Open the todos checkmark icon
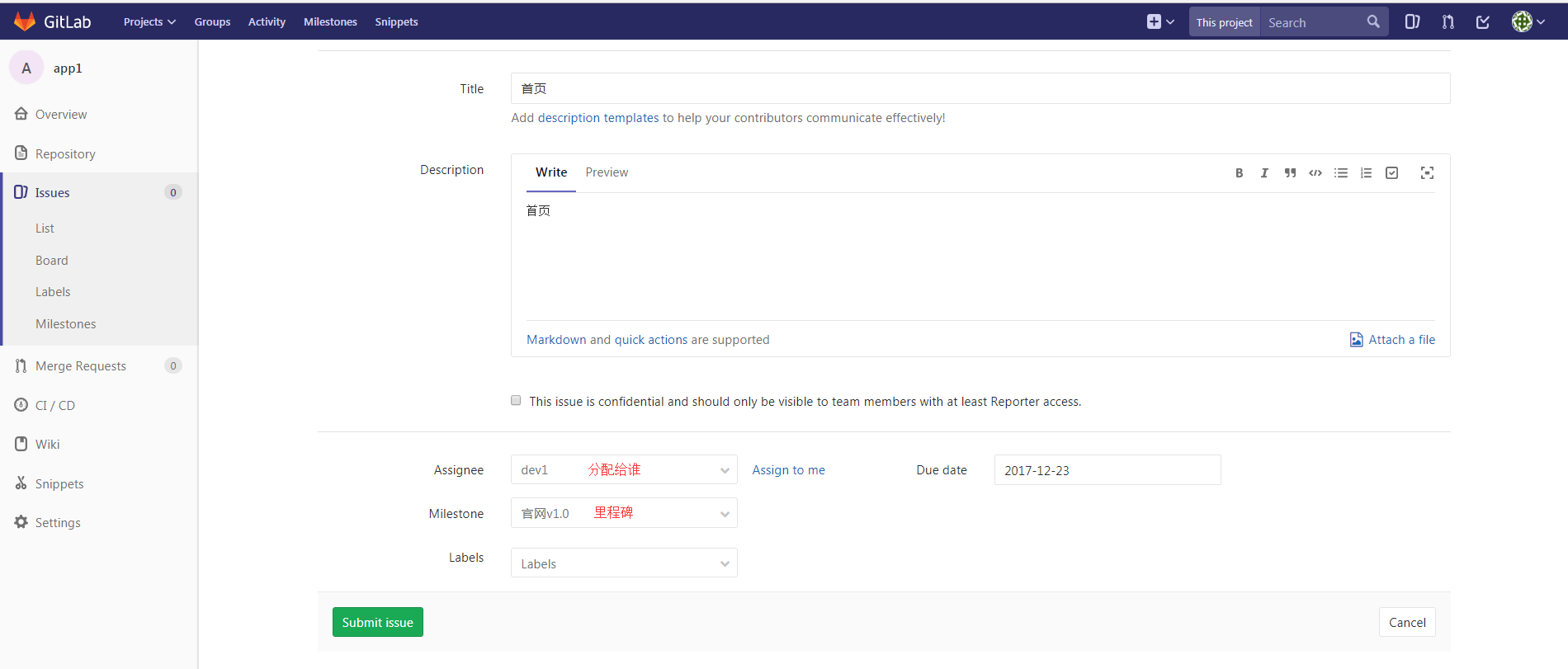Image resolution: width=1568 pixels, height=669 pixels. [x=1483, y=22]
